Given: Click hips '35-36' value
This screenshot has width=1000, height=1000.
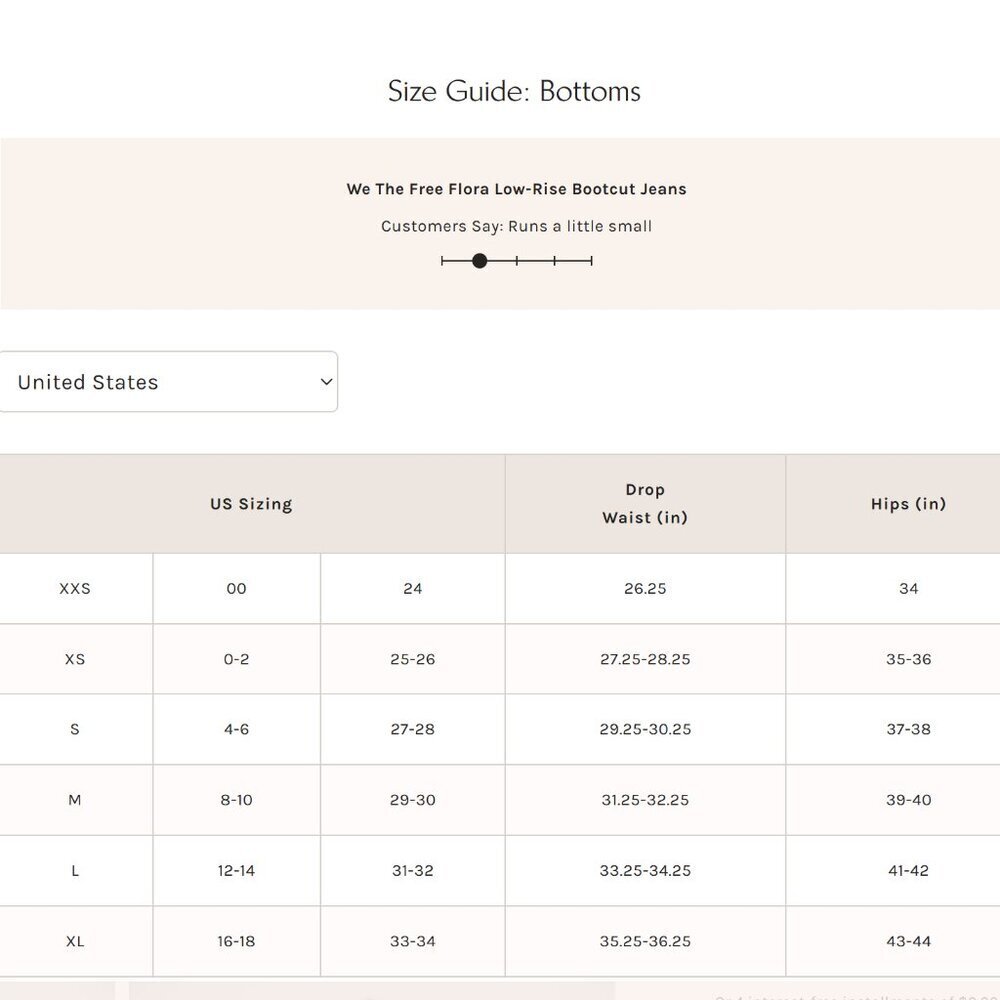Looking at the screenshot, I should coord(908,659).
